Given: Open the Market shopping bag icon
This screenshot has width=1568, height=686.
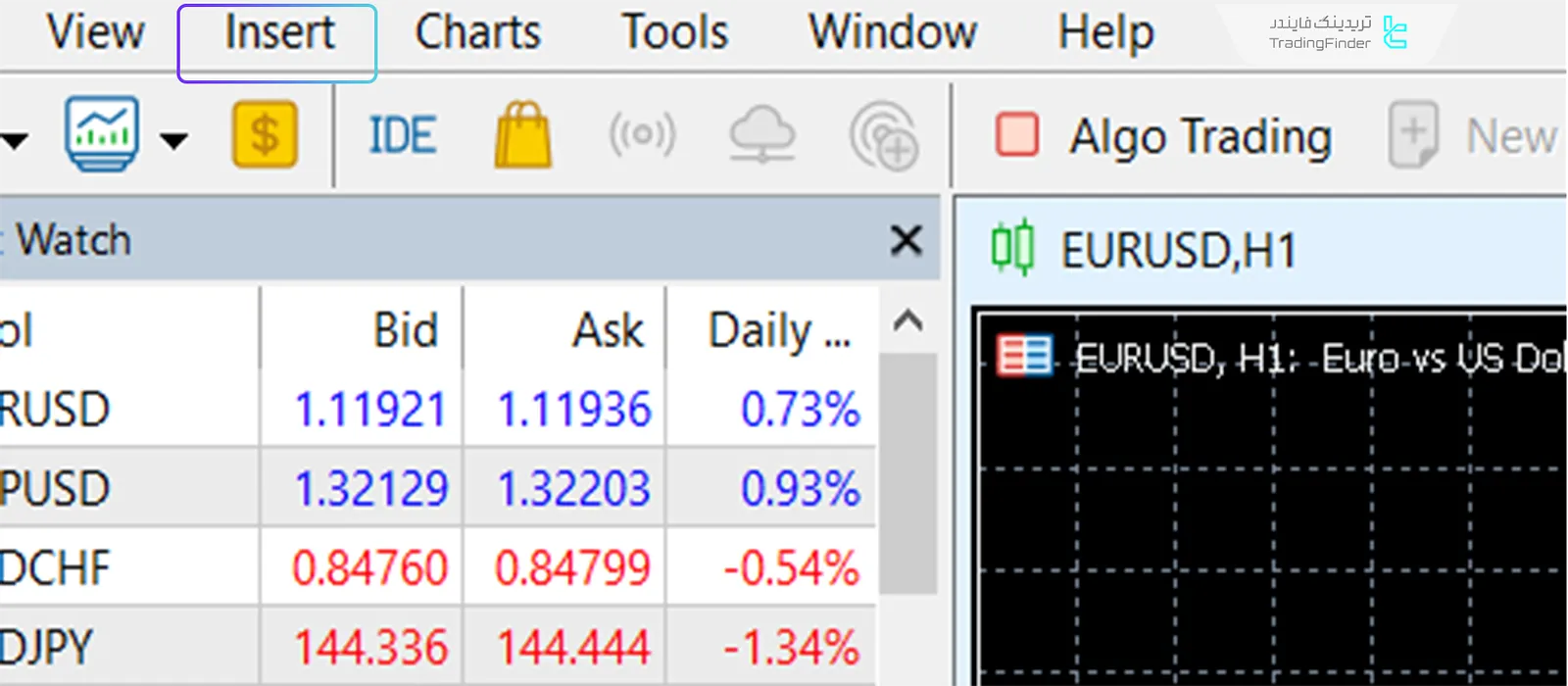Looking at the screenshot, I should (x=523, y=136).
